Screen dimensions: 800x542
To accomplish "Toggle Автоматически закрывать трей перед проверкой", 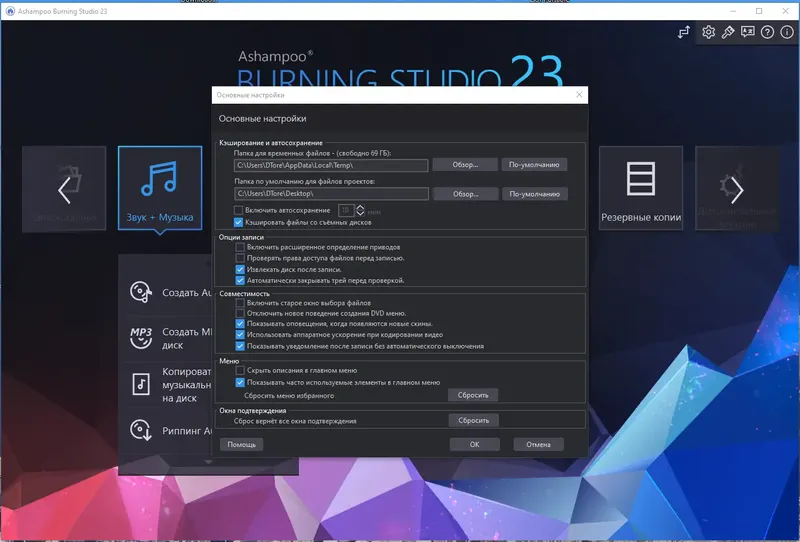I will pos(240,280).
